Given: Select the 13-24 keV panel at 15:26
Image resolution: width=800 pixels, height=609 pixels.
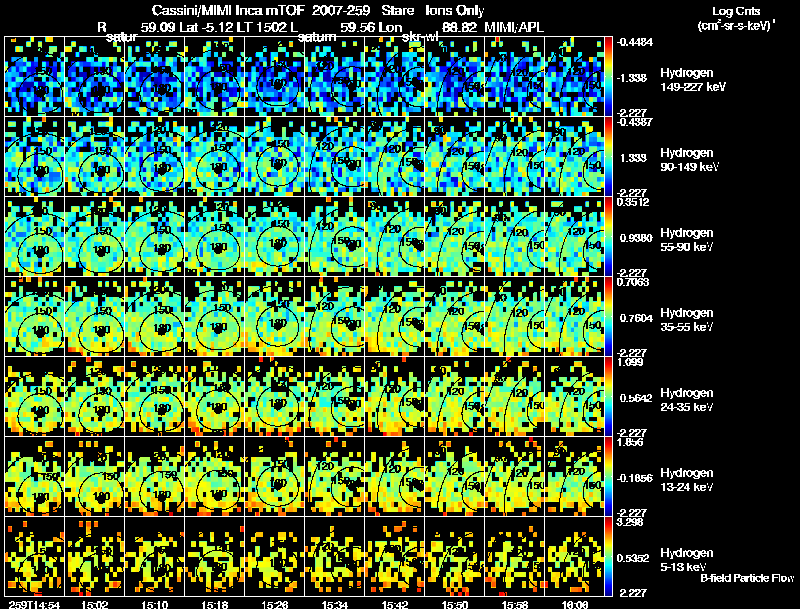Looking at the screenshot, I should 274,476.
